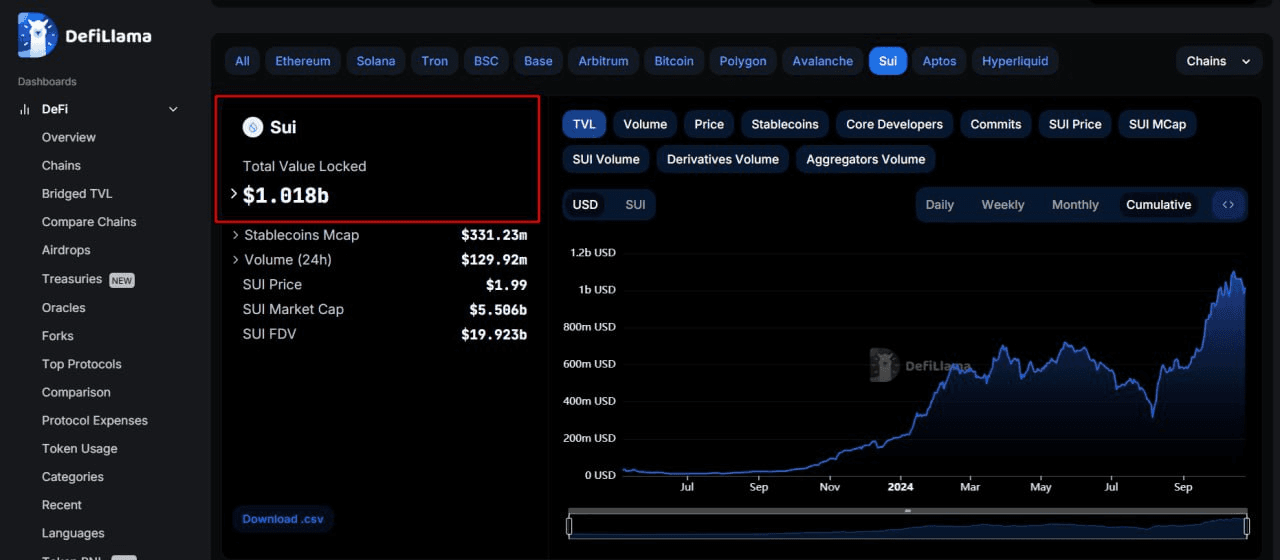This screenshot has width=1280, height=560.
Task: Click the DeFi bar-chart icon in sidebar
Action: pos(24,109)
